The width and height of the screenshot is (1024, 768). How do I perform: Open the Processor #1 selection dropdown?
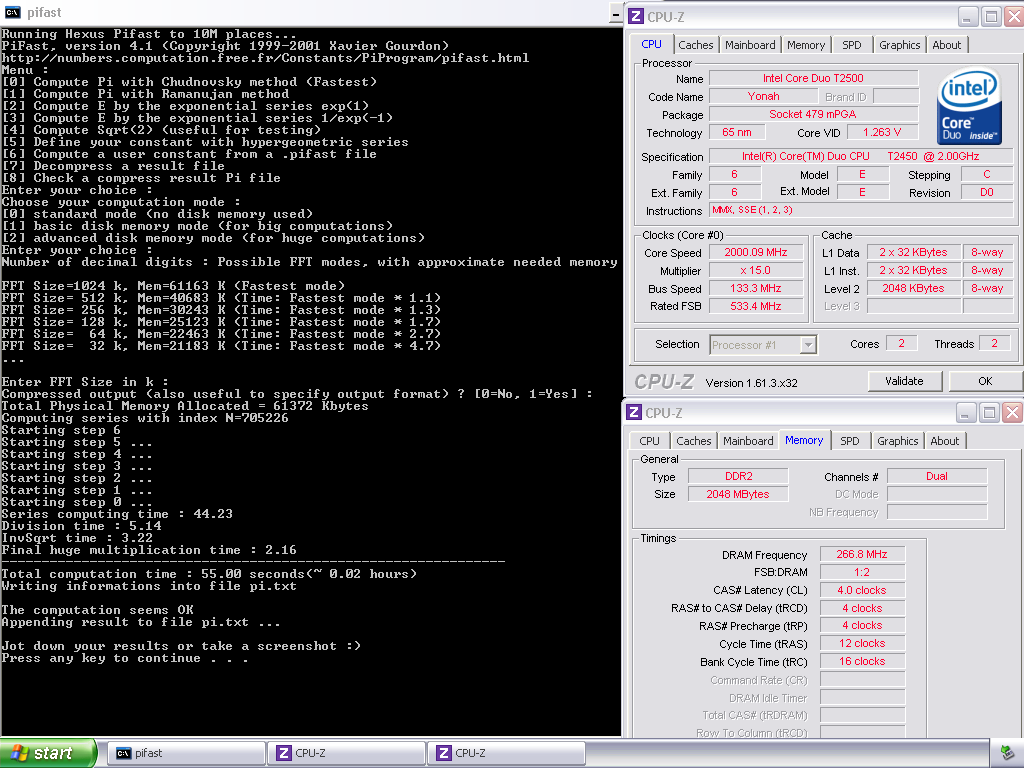tap(808, 344)
